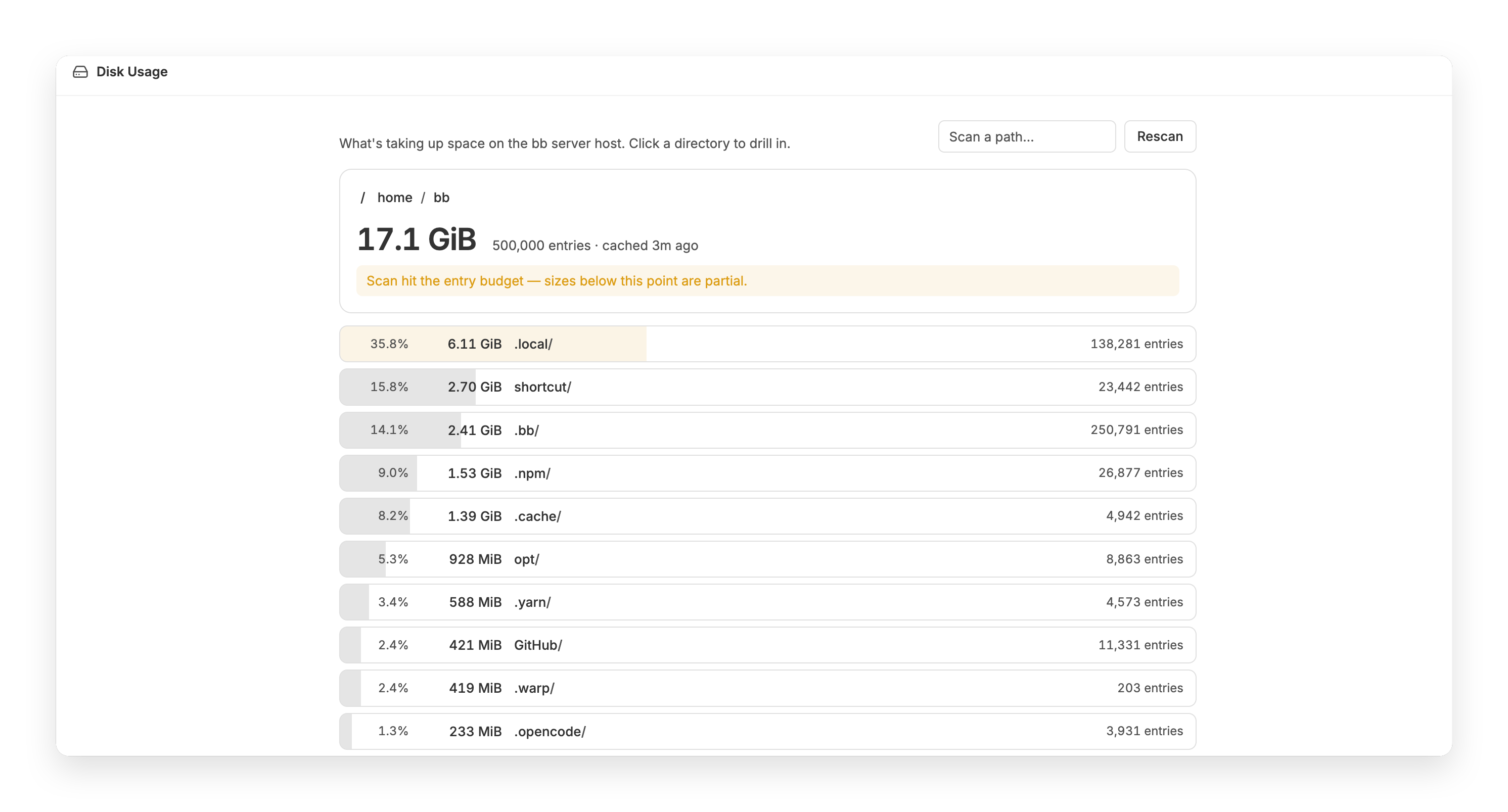
Task: Click the 23,442 entries count
Action: 1140,387
